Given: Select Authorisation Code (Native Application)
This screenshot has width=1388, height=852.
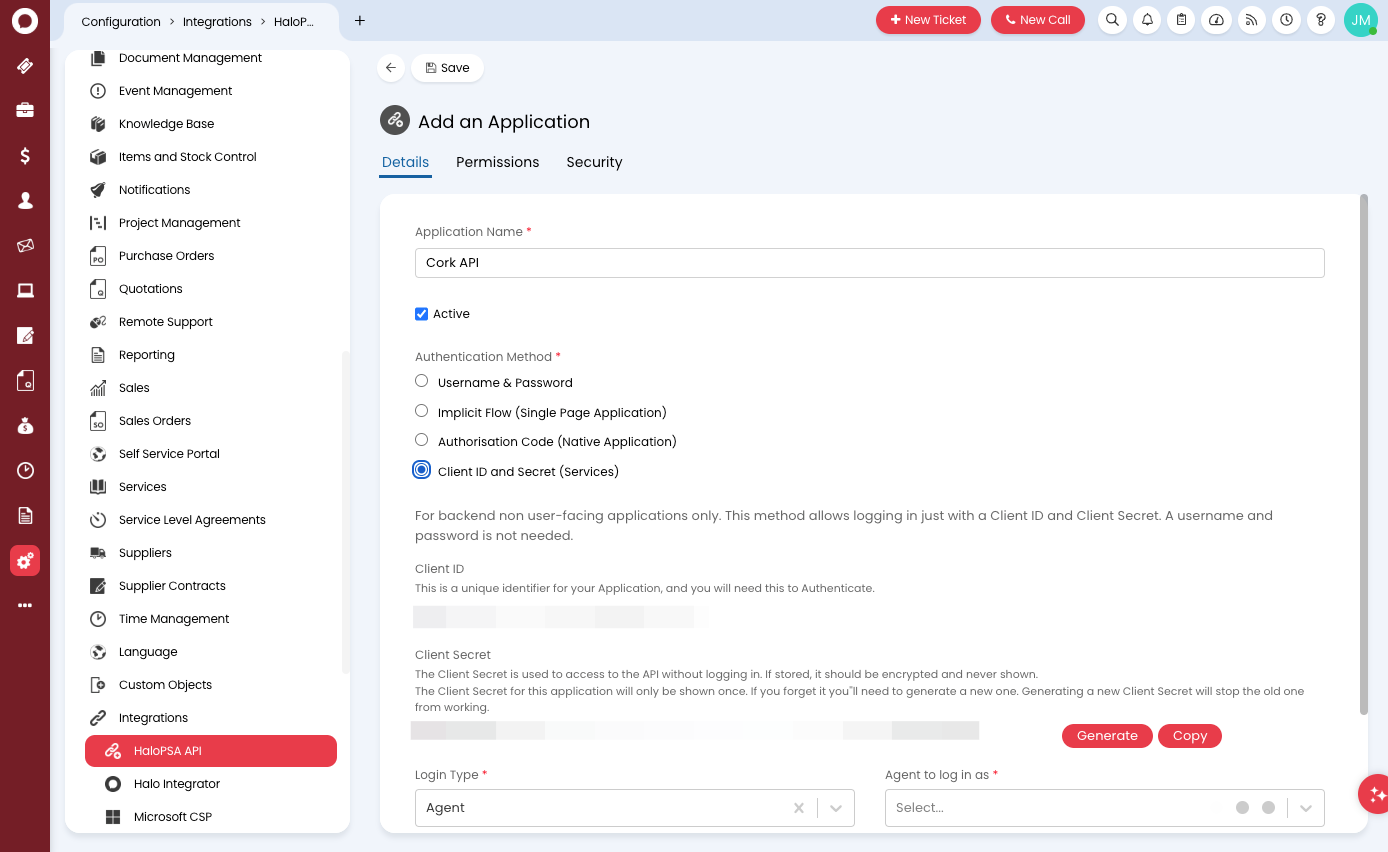Looking at the screenshot, I should click(421, 440).
